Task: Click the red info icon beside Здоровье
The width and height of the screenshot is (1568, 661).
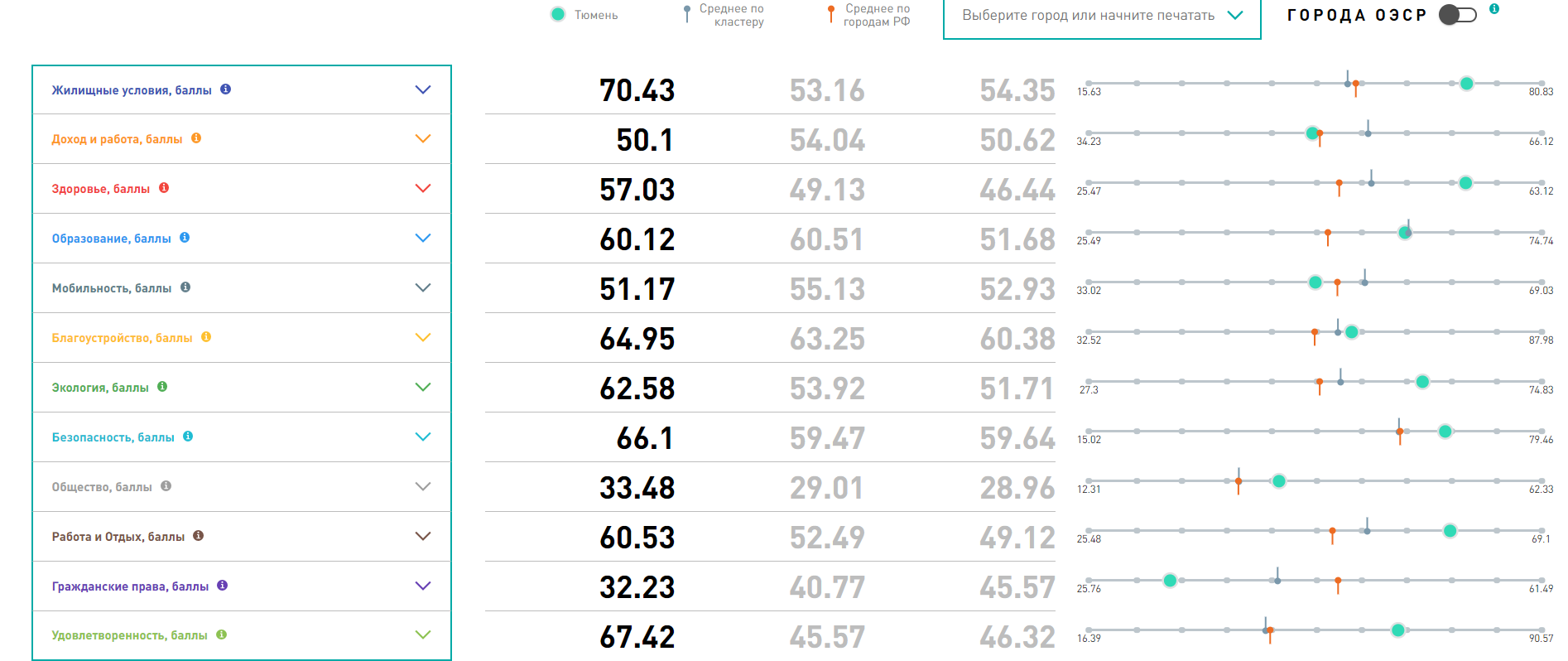Action: click(164, 188)
